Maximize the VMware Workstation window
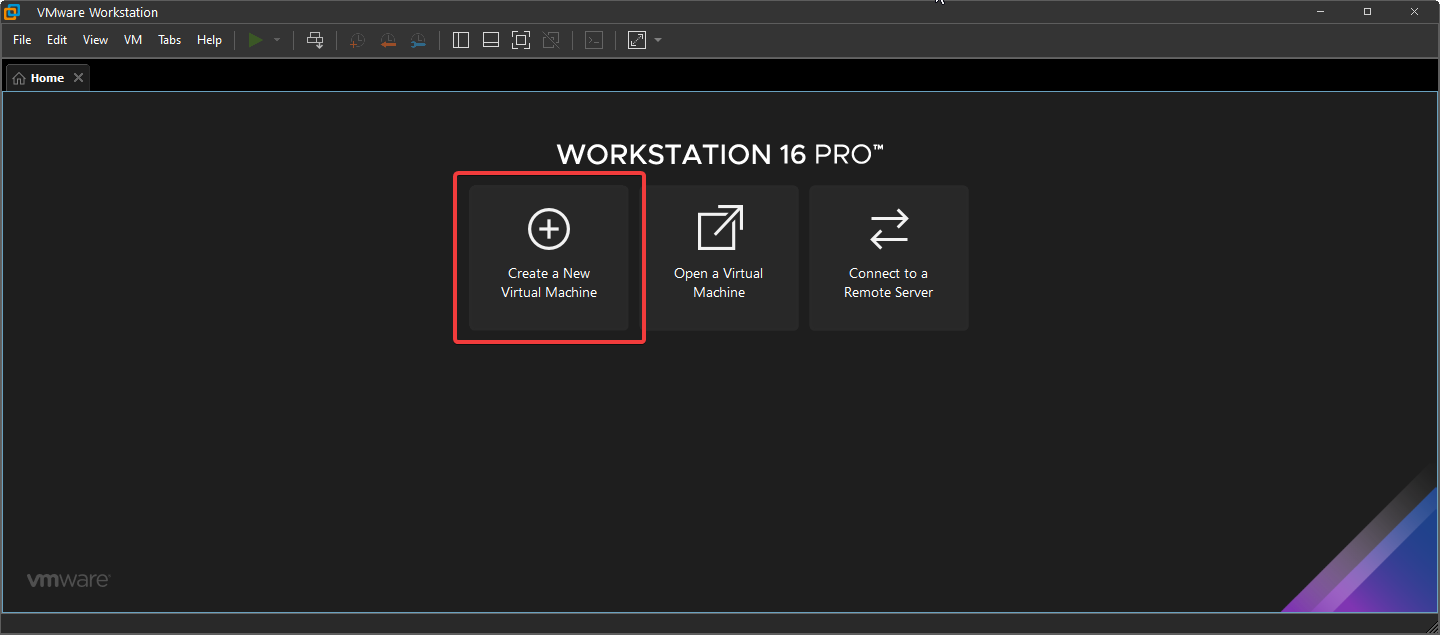The height and width of the screenshot is (635, 1440). (1367, 12)
